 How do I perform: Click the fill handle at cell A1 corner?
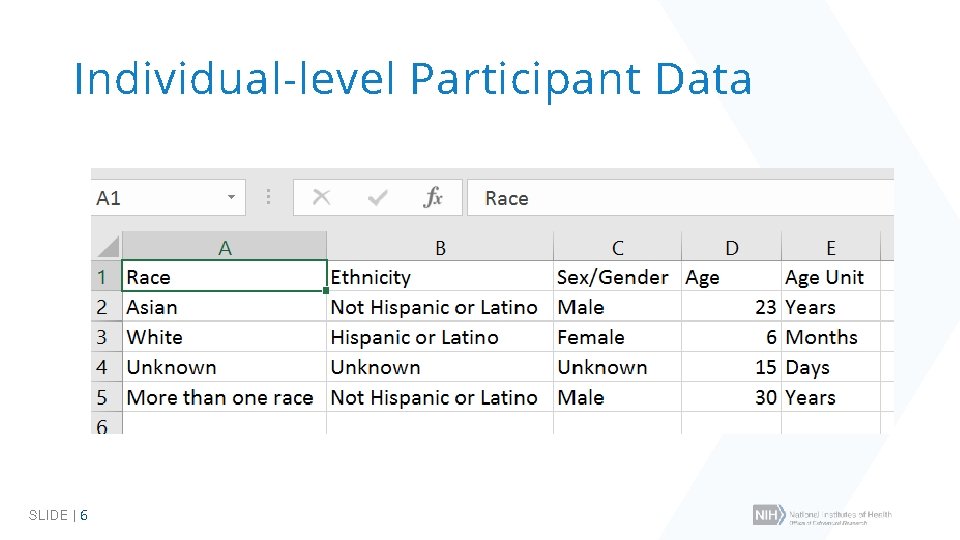(x=326, y=291)
